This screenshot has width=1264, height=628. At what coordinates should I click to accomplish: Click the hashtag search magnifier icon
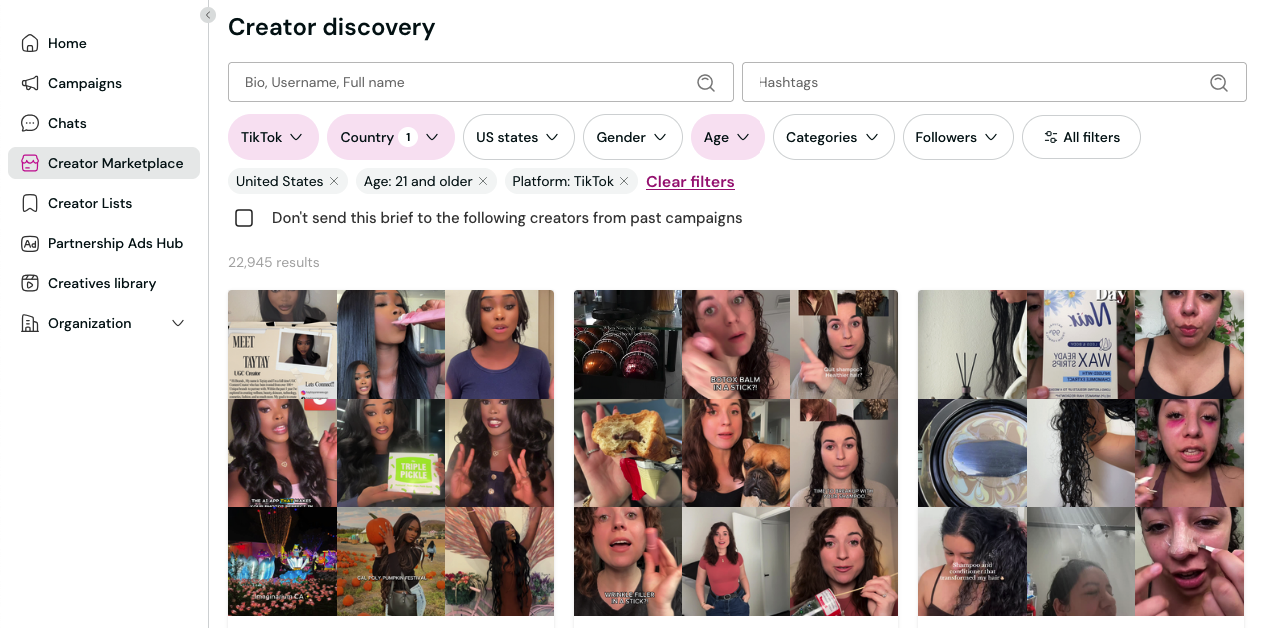tap(1218, 82)
